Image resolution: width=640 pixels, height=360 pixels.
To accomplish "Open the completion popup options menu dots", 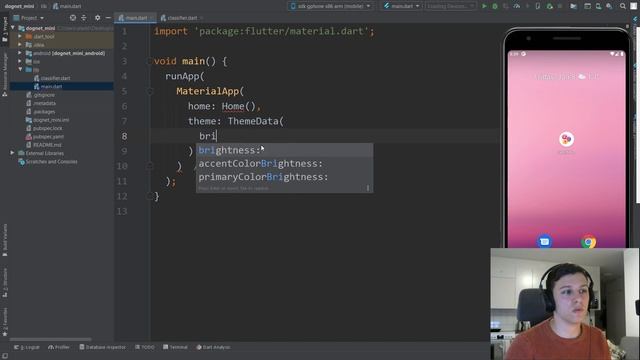I will pyautogui.click(x=368, y=188).
